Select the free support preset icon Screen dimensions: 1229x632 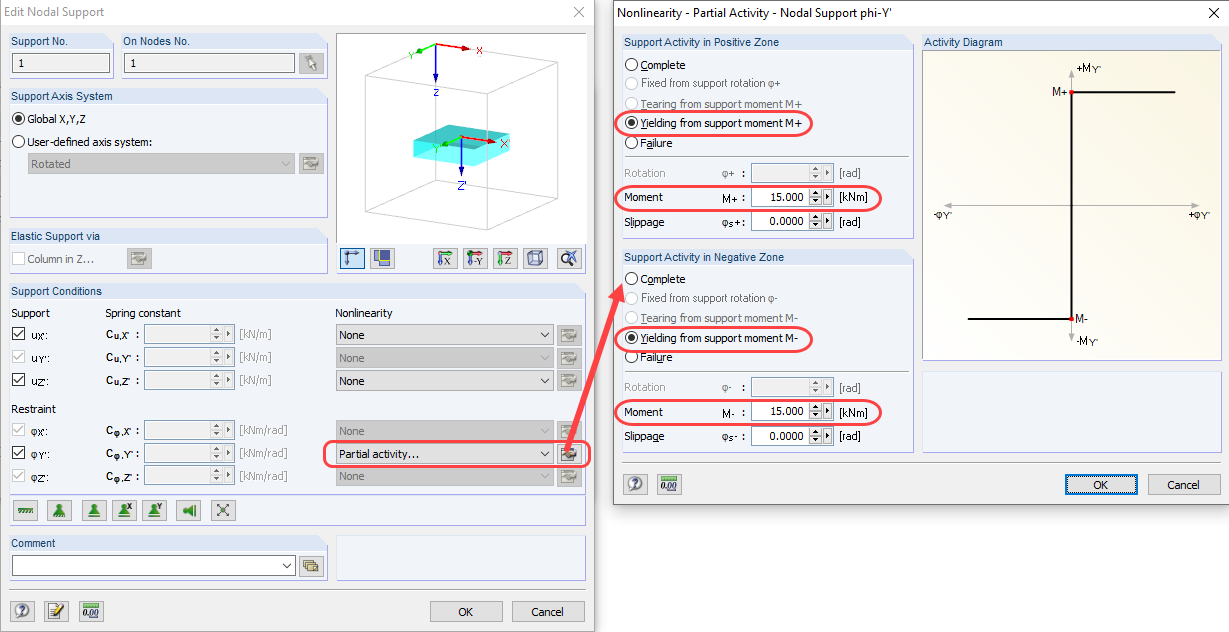point(223,511)
